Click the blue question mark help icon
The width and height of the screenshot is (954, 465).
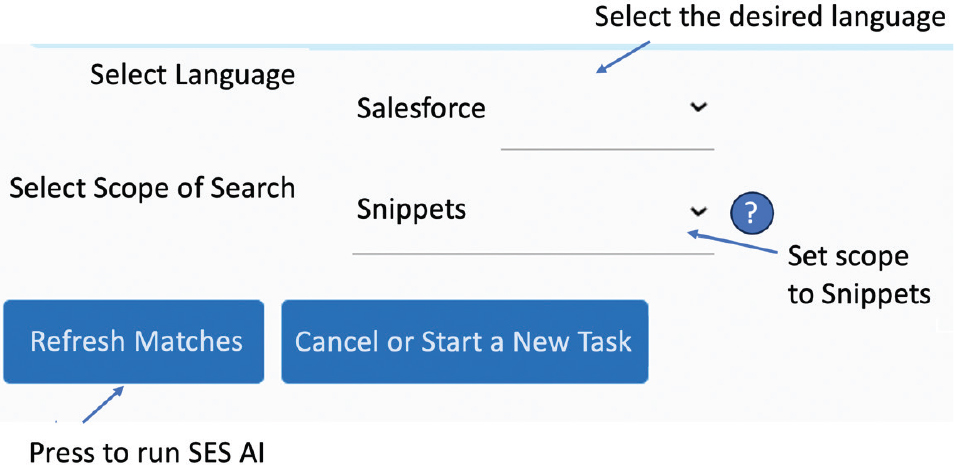coord(752,212)
